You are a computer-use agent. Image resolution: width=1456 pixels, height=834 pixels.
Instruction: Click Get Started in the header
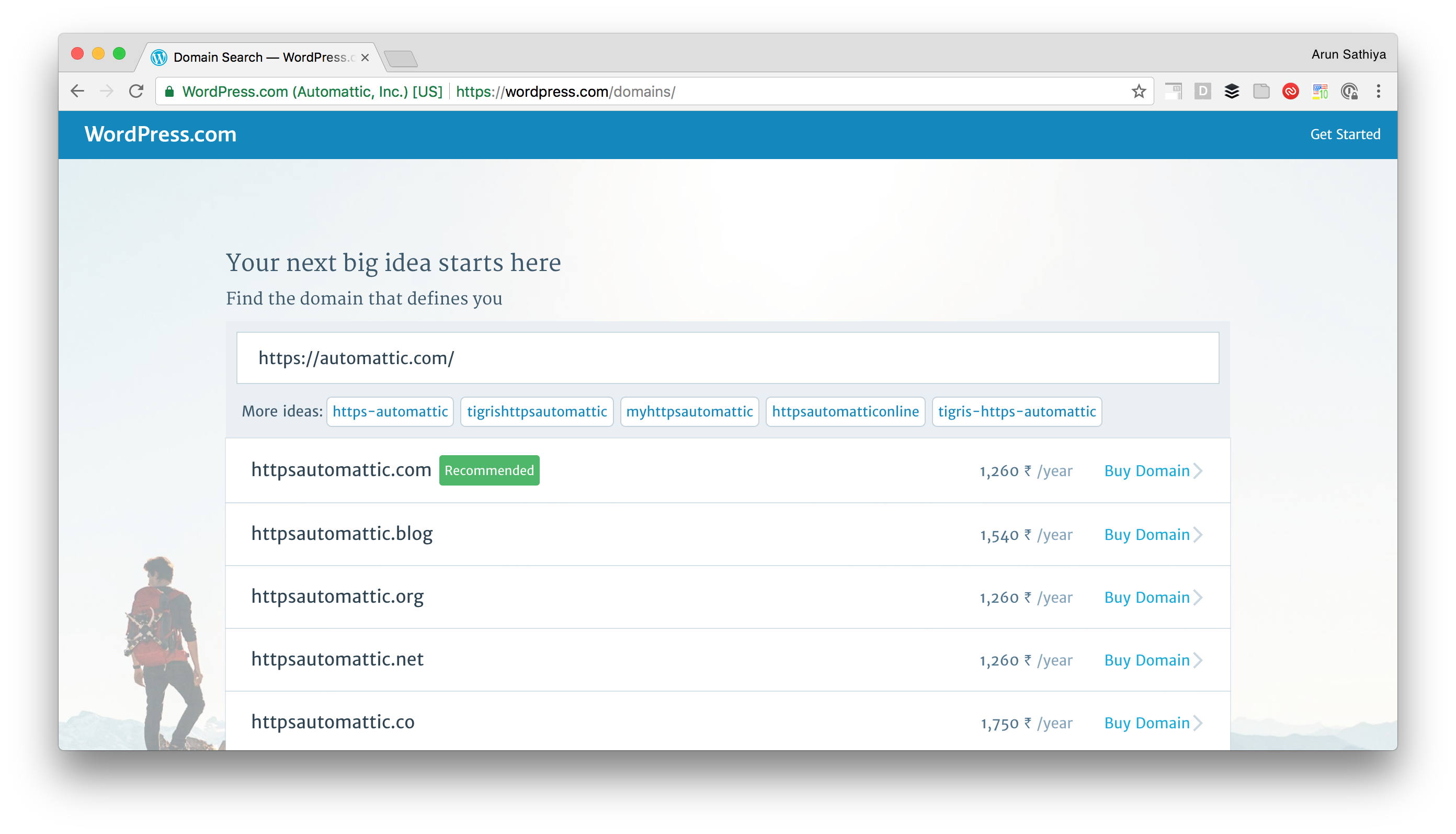tap(1345, 134)
